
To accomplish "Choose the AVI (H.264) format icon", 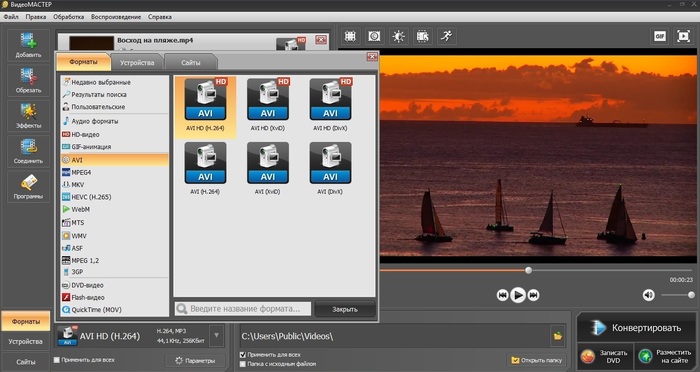I will pos(205,163).
